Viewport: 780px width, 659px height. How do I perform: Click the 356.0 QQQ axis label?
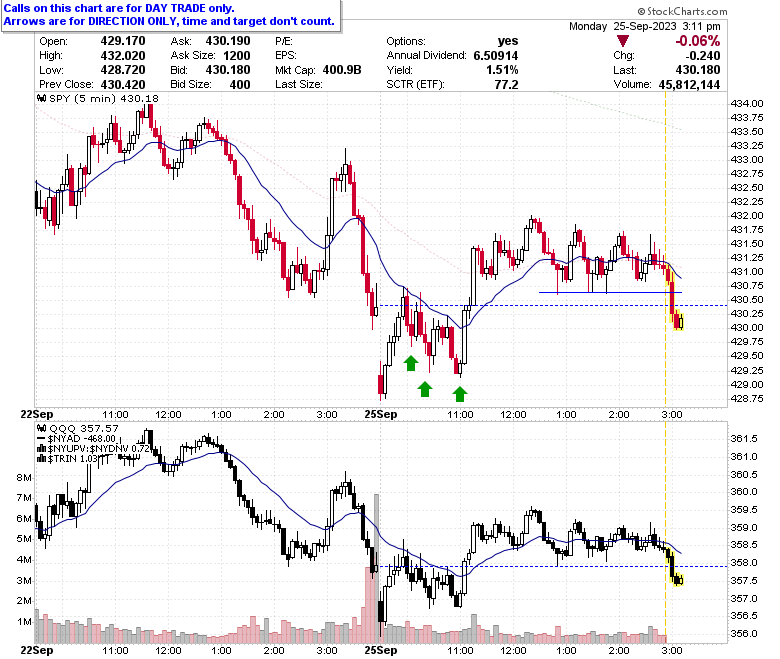point(744,634)
